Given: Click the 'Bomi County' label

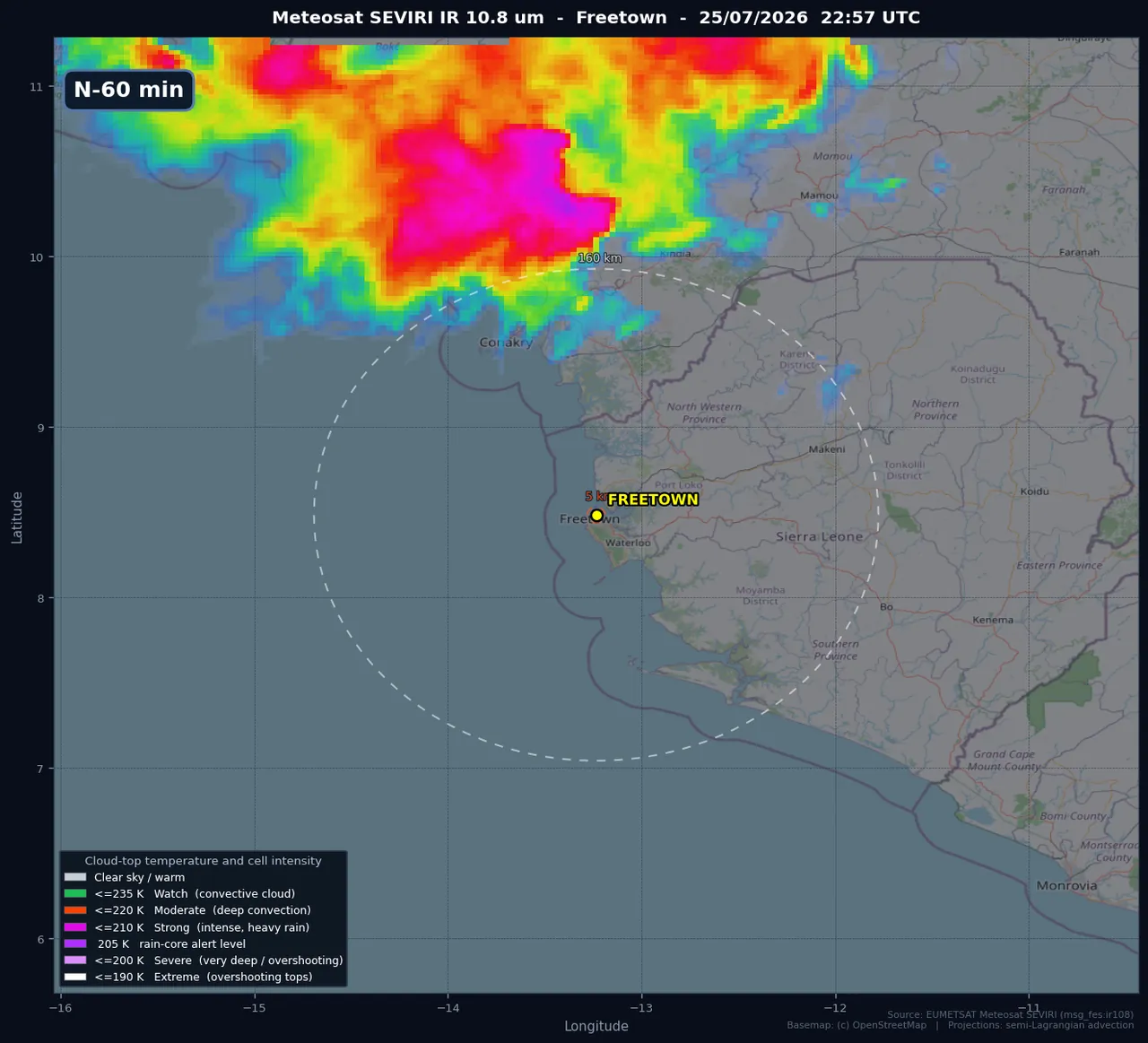Looking at the screenshot, I should [x=1073, y=816].
